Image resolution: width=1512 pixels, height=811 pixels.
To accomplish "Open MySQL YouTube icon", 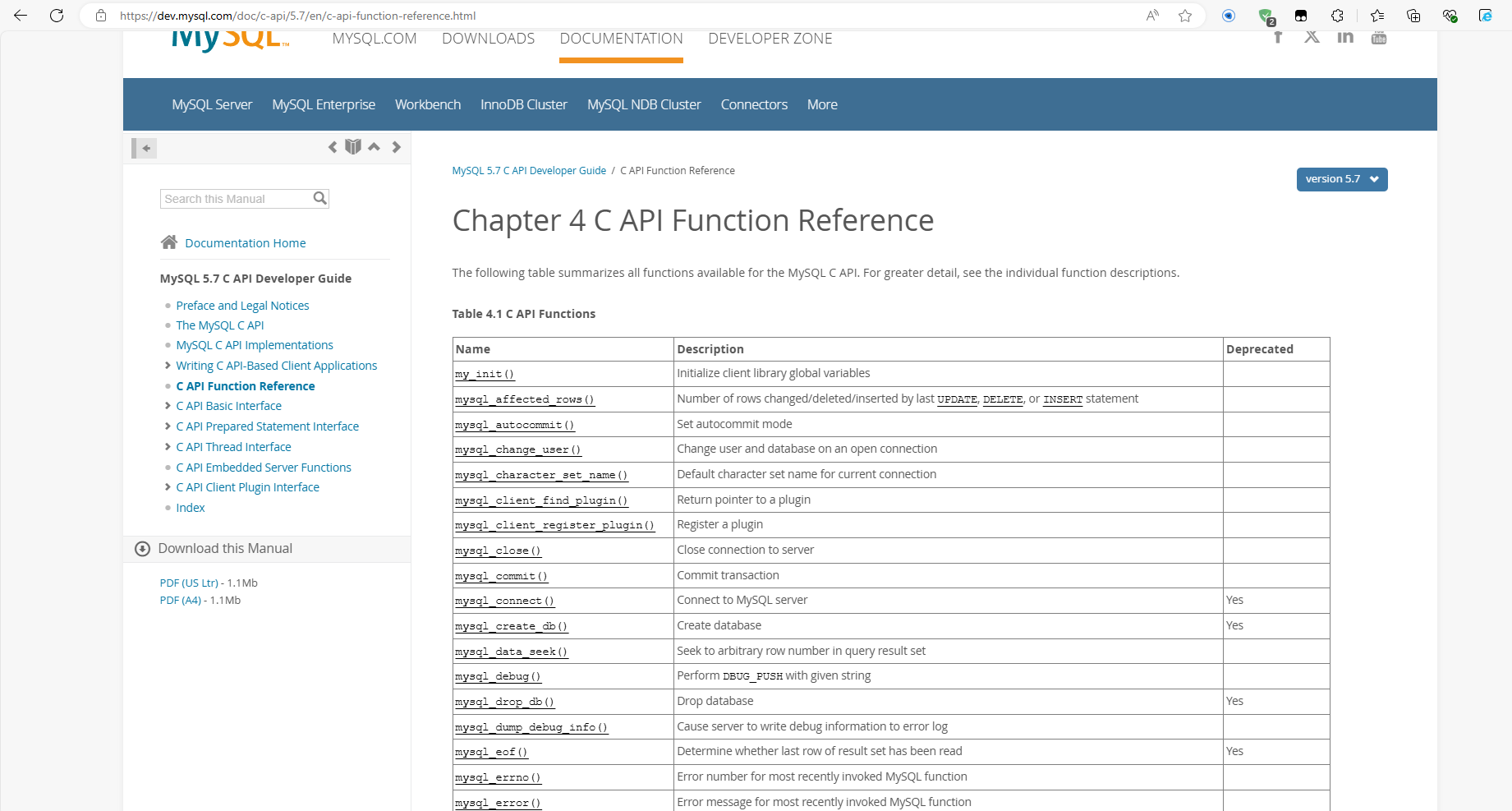I will [1379, 37].
